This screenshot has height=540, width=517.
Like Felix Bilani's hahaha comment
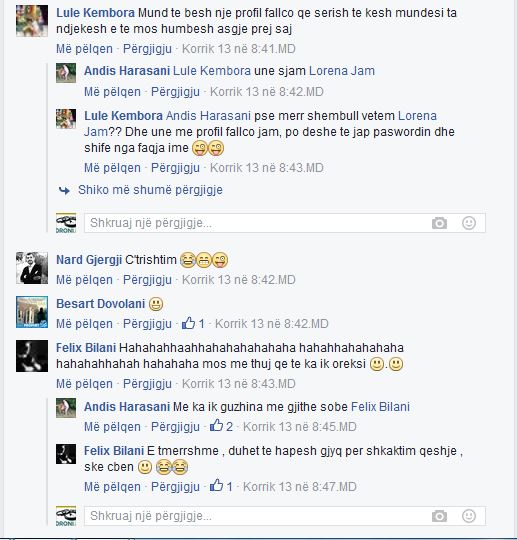[84, 384]
